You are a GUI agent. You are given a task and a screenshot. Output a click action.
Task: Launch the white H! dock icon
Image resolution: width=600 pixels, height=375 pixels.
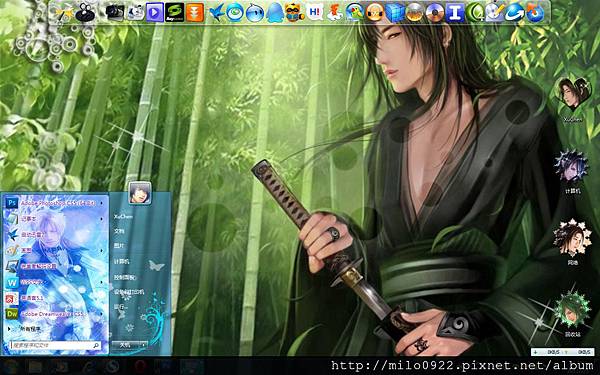pyautogui.click(x=315, y=13)
